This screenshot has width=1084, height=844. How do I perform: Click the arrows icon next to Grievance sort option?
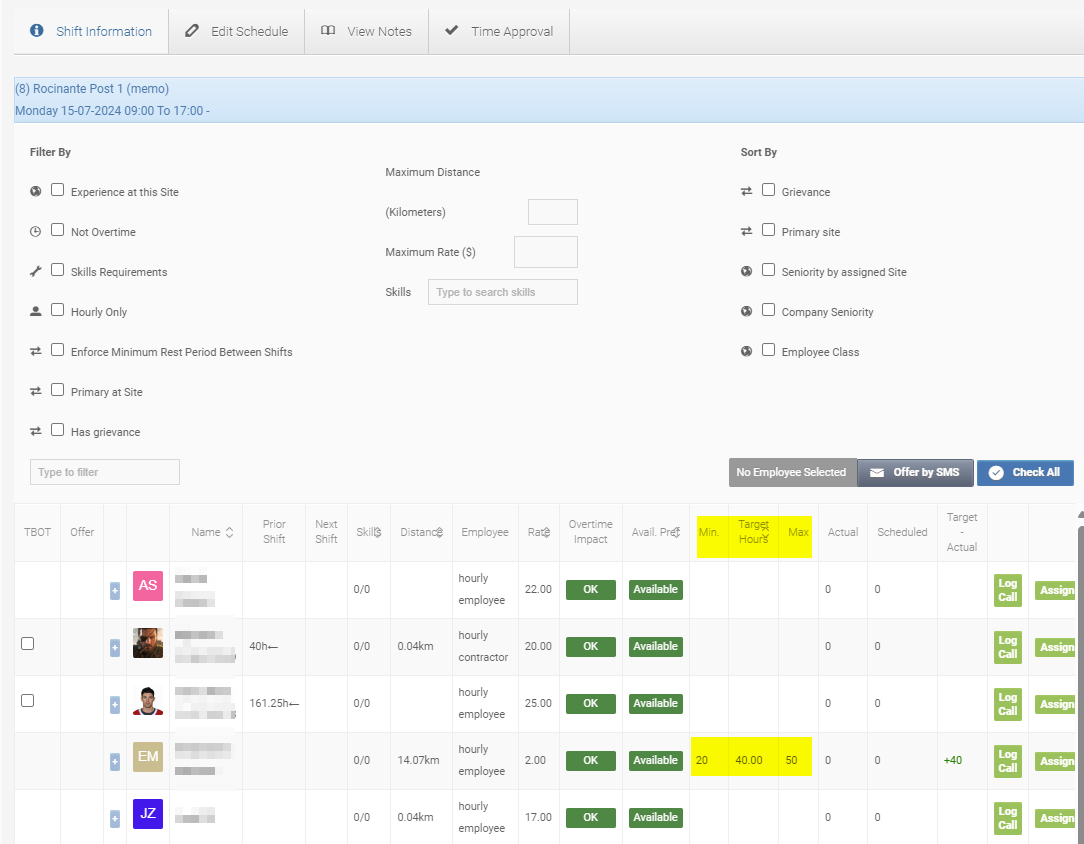(746, 189)
